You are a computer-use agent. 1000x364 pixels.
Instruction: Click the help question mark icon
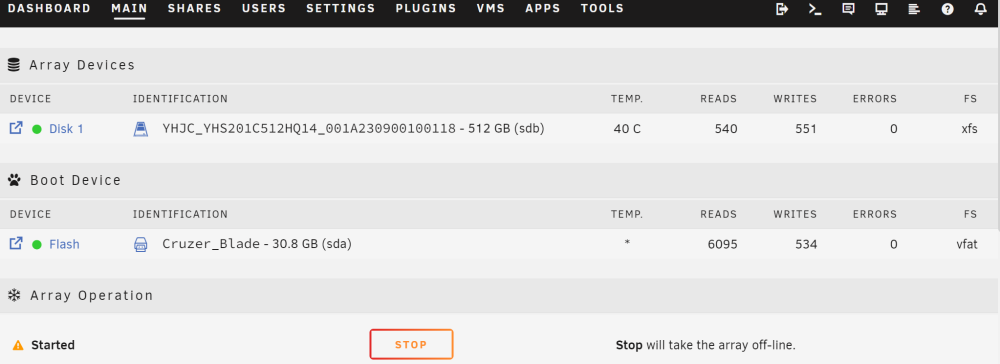(948, 9)
